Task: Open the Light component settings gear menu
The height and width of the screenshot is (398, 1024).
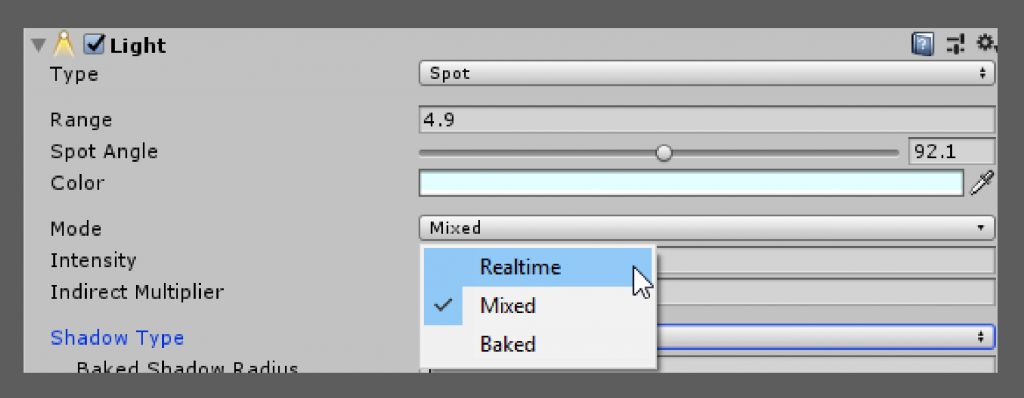Action: [985, 44]
